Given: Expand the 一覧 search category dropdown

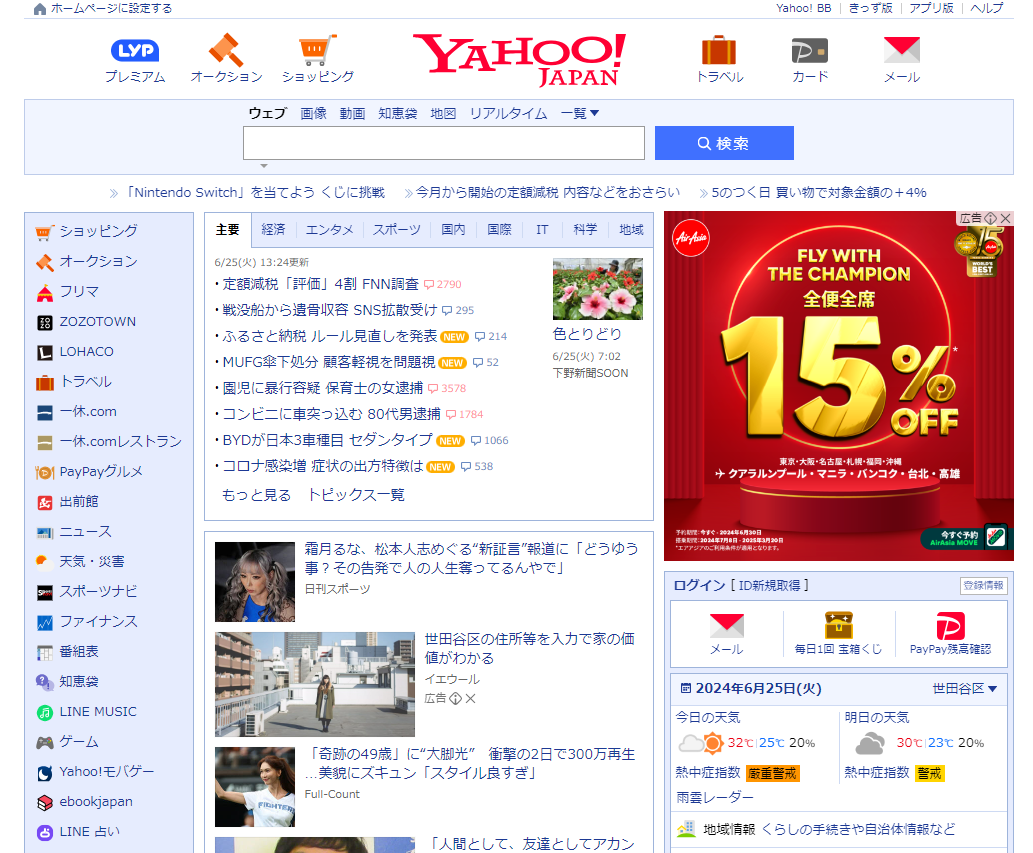Looking at the screenshot, I should 580,113.
